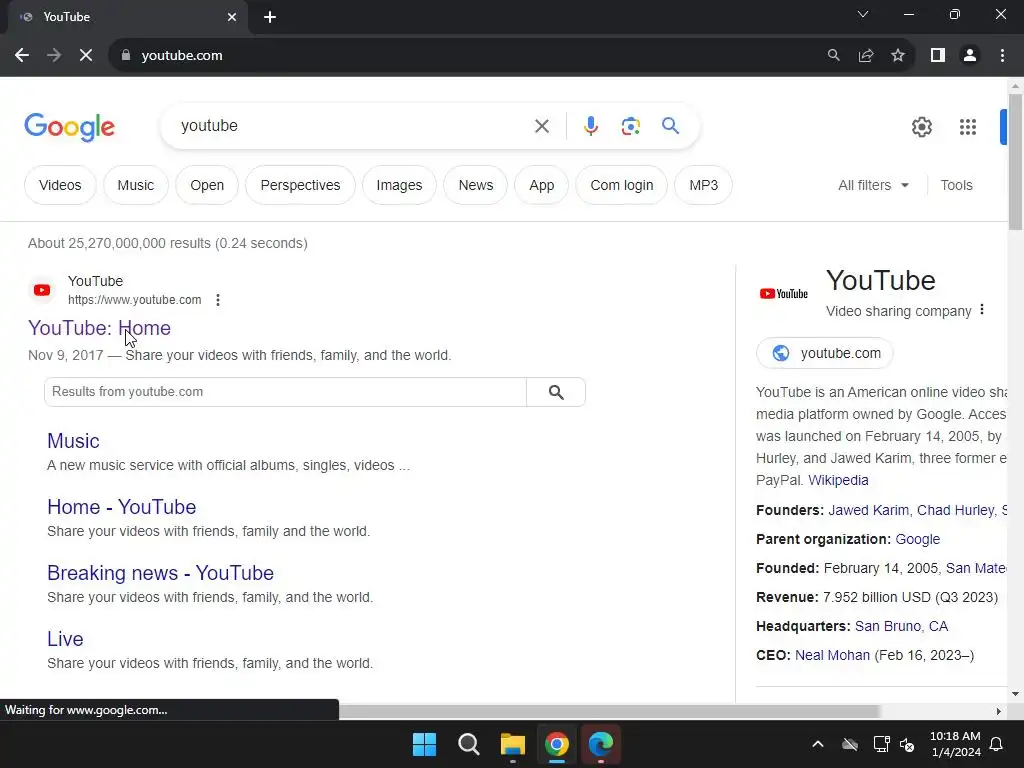Open the Live sitelink
The image size is (1024, 768).
[65, 639]
